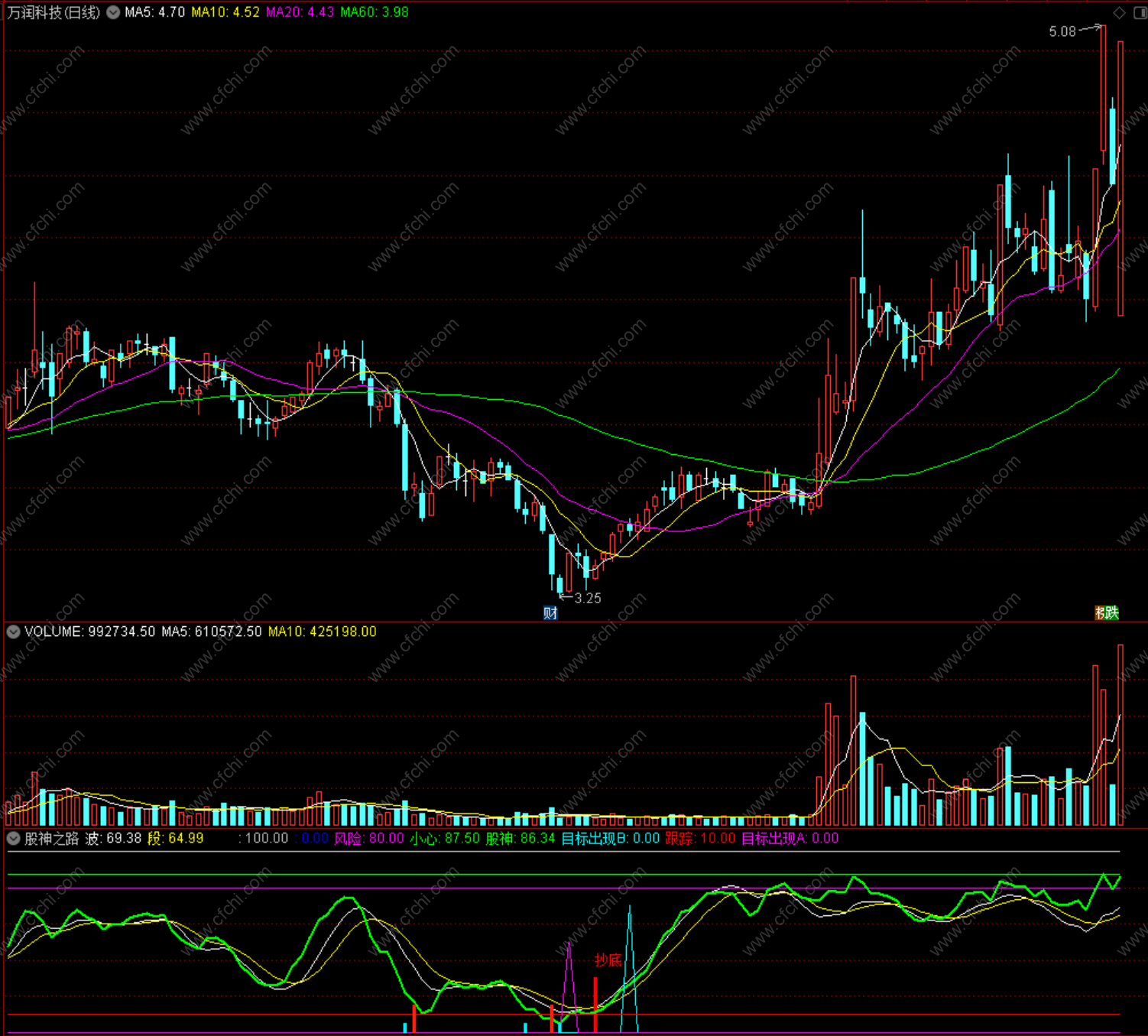The width and height of the screenshot is (1148, 1036).
Task: Select the 万润科技(日线) title label
Action: click(x=54, y=12)
